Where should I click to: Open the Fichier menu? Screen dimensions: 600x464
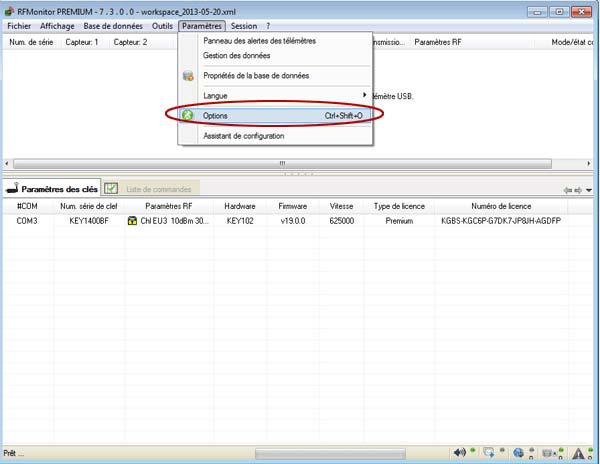click(19, 26)
